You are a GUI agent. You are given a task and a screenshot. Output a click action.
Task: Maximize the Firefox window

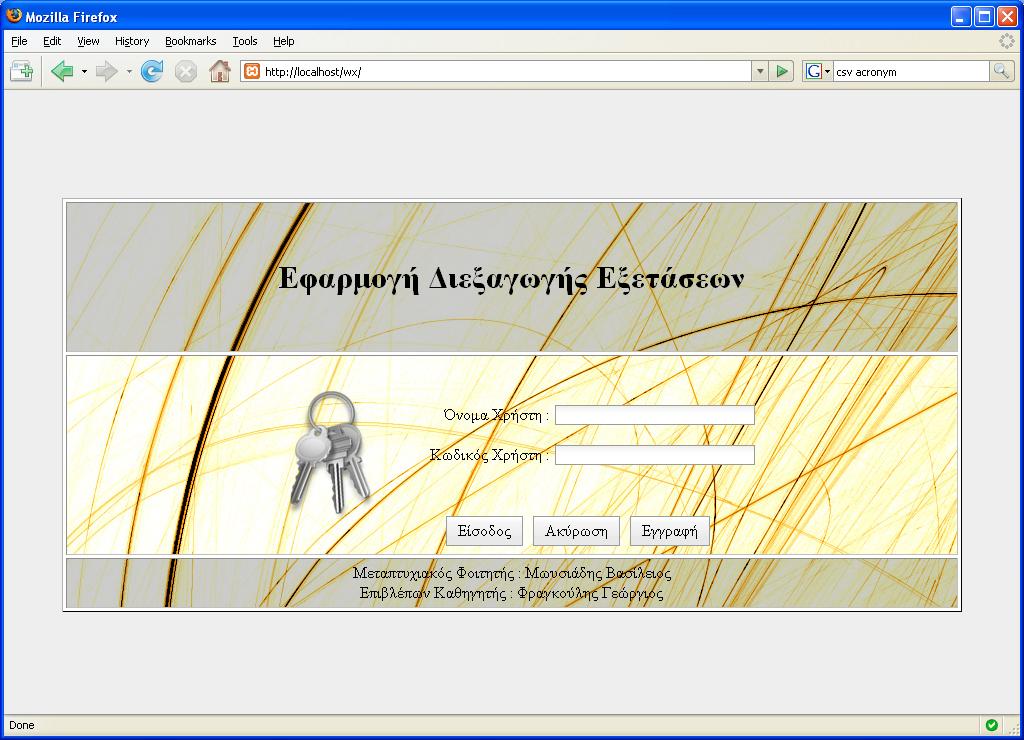984,16
